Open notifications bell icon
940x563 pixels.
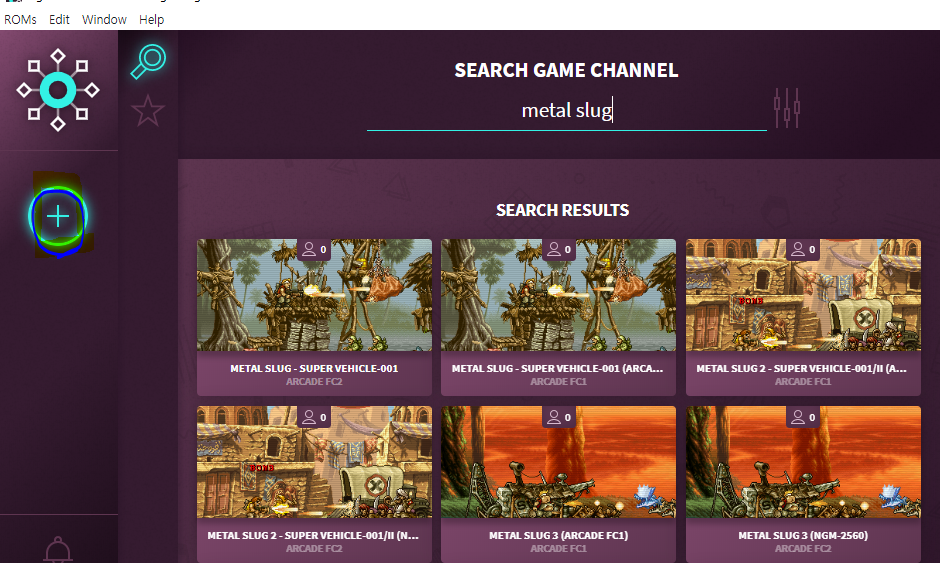pyautogui.click(x=58, y=550)
